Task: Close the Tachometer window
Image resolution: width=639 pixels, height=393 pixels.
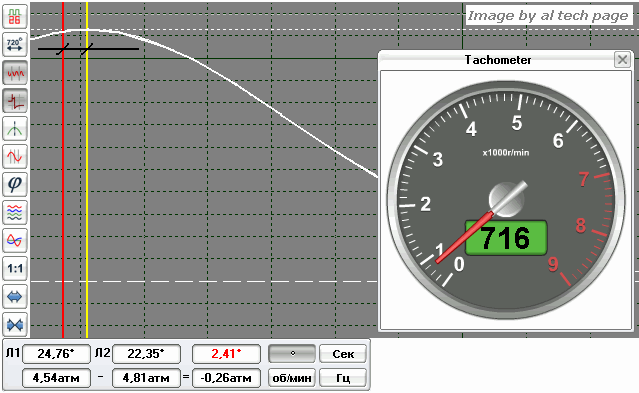Action: coord(622,60)
